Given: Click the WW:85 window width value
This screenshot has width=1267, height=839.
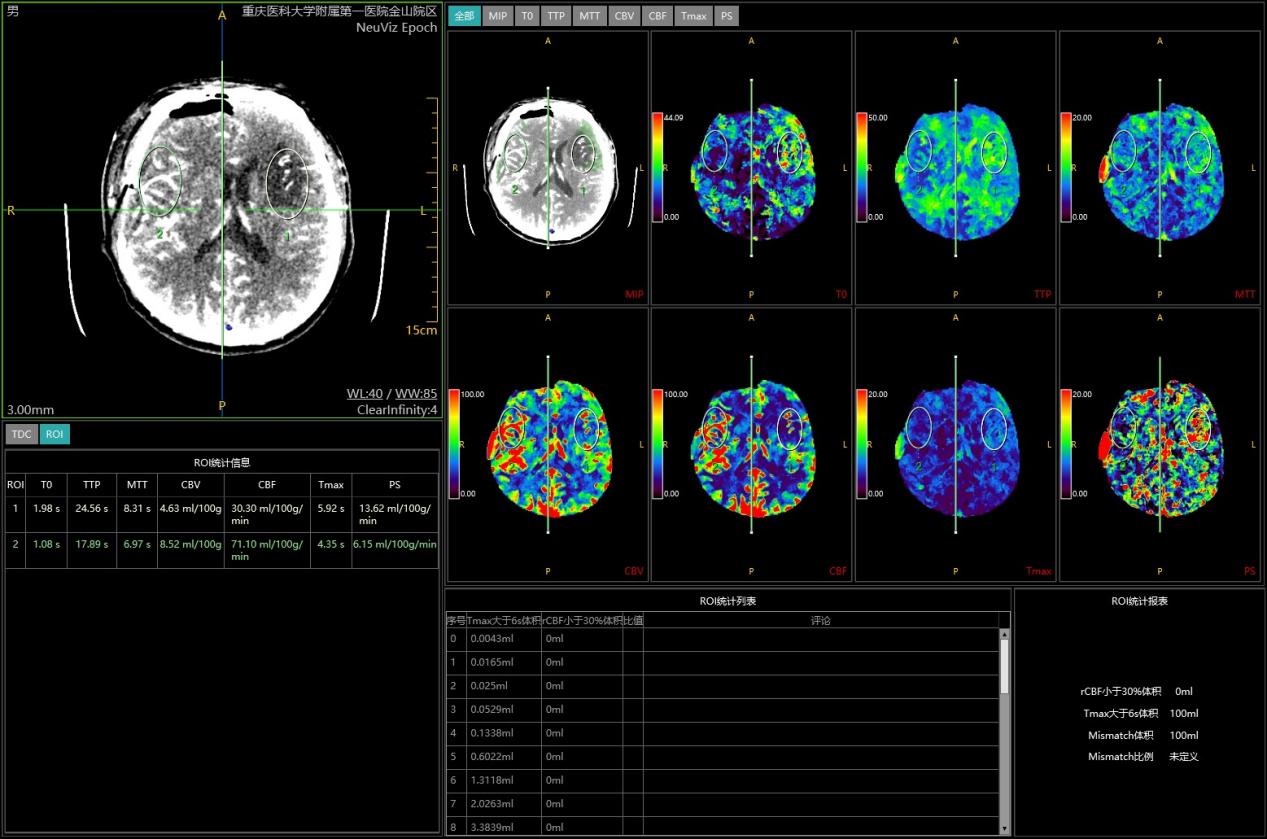Looking at the screenshot, I should 416,393.
